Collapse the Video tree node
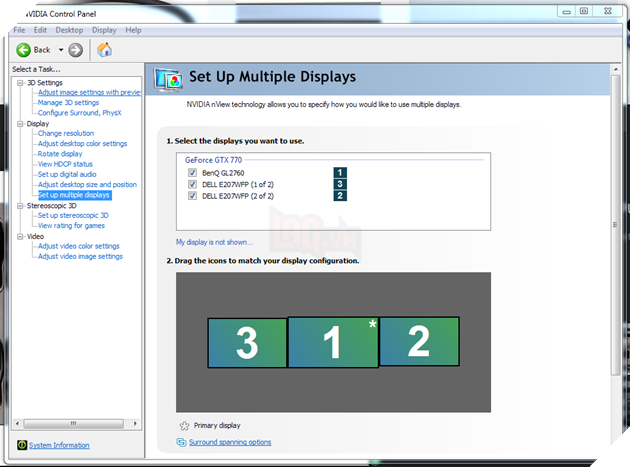The height and width of the screenshot is (467, 630). pos(20,236)
